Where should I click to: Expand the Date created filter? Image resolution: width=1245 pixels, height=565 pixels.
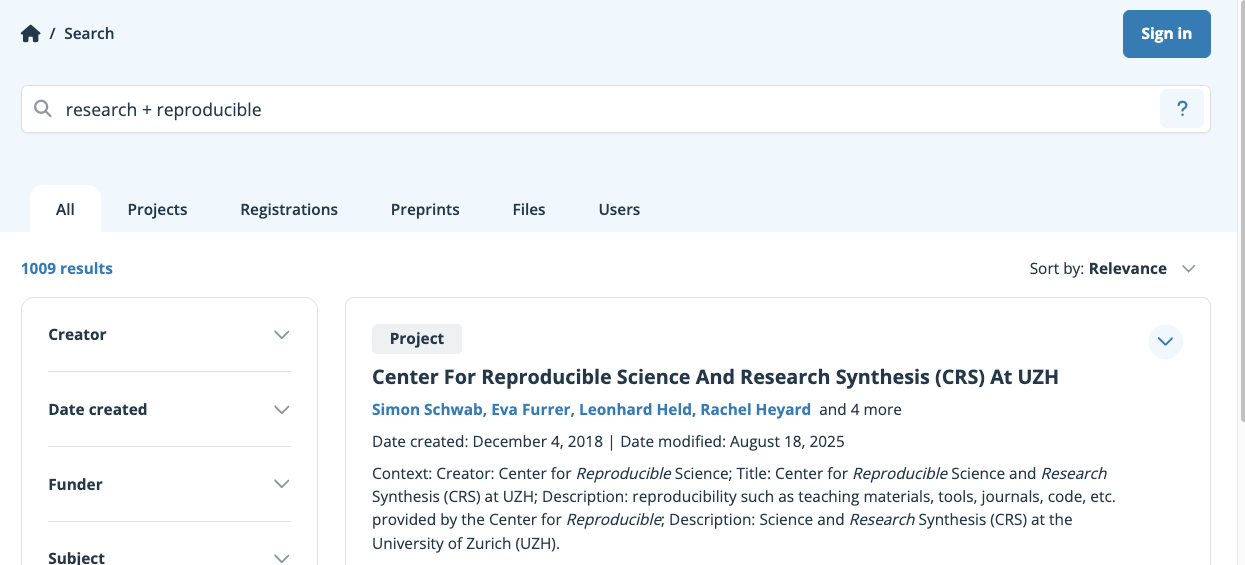(x=281, y=410)
